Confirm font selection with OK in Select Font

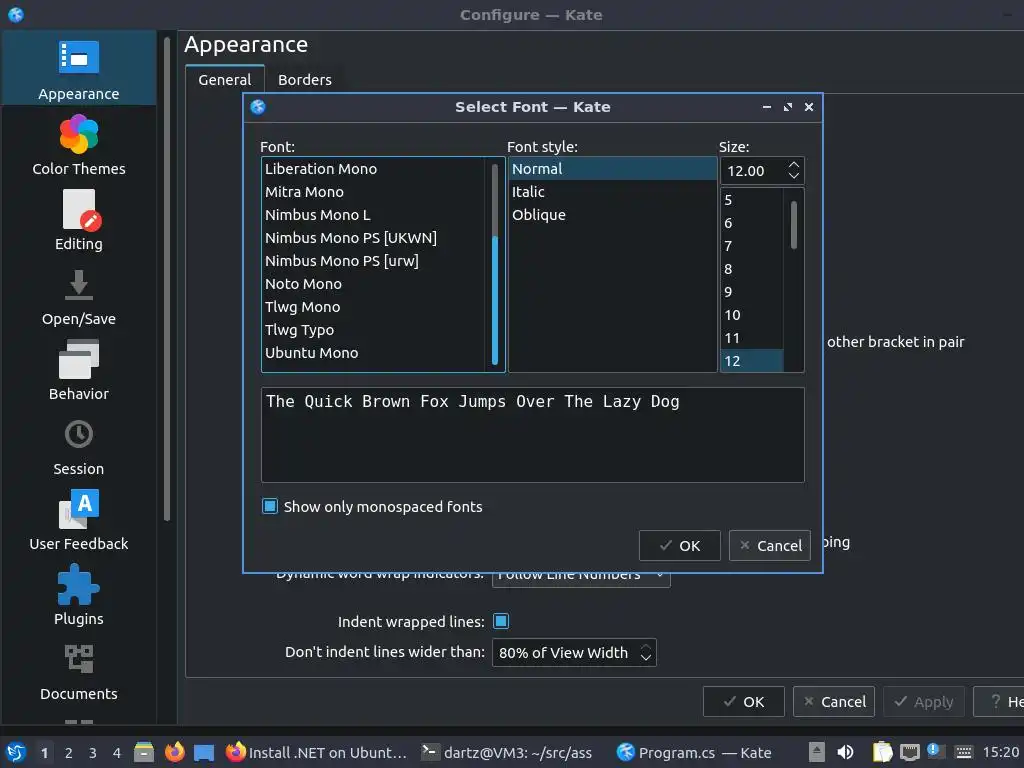tap(679, 545)
